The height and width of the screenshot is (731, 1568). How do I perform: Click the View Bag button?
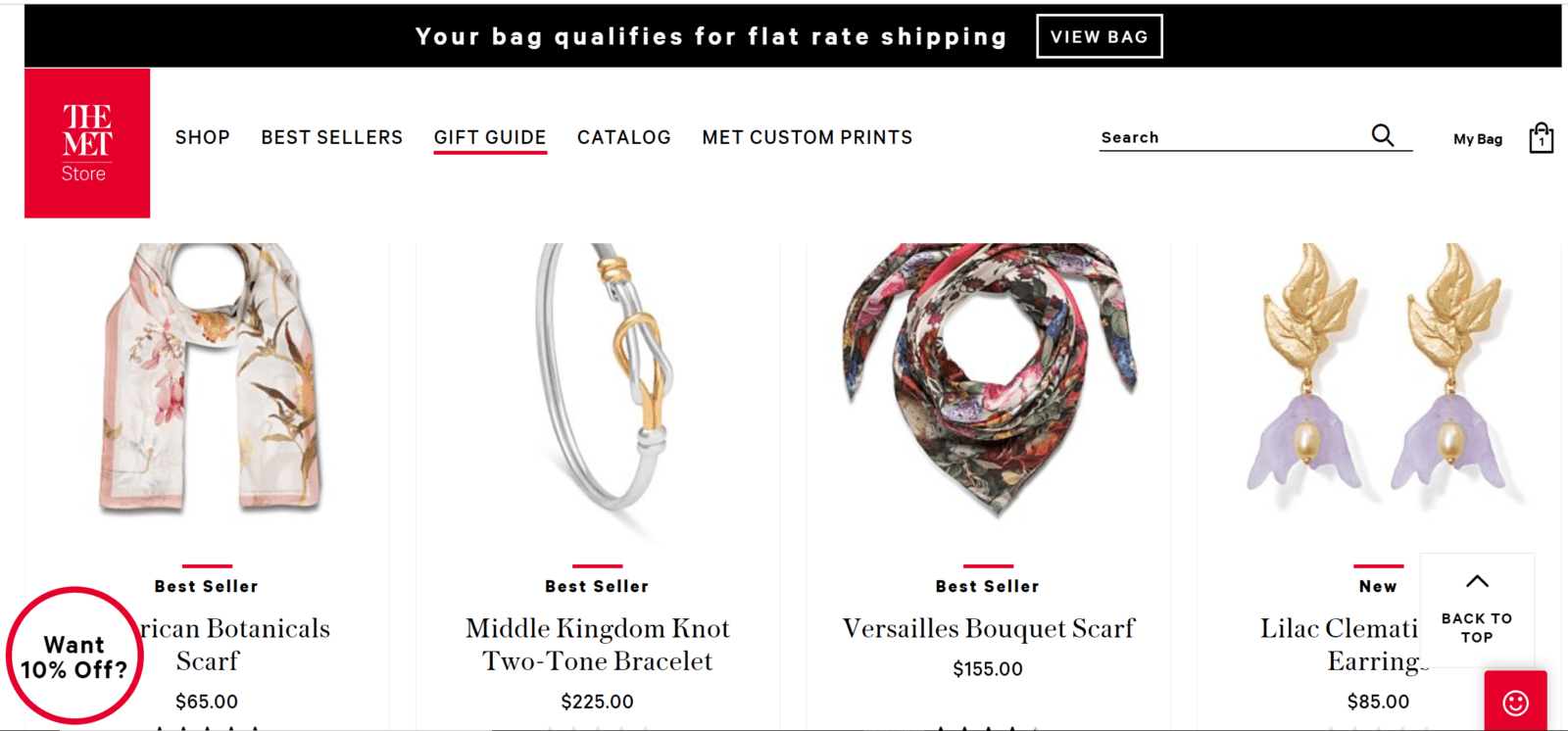pyautogui.click(x=1099, y=36)
